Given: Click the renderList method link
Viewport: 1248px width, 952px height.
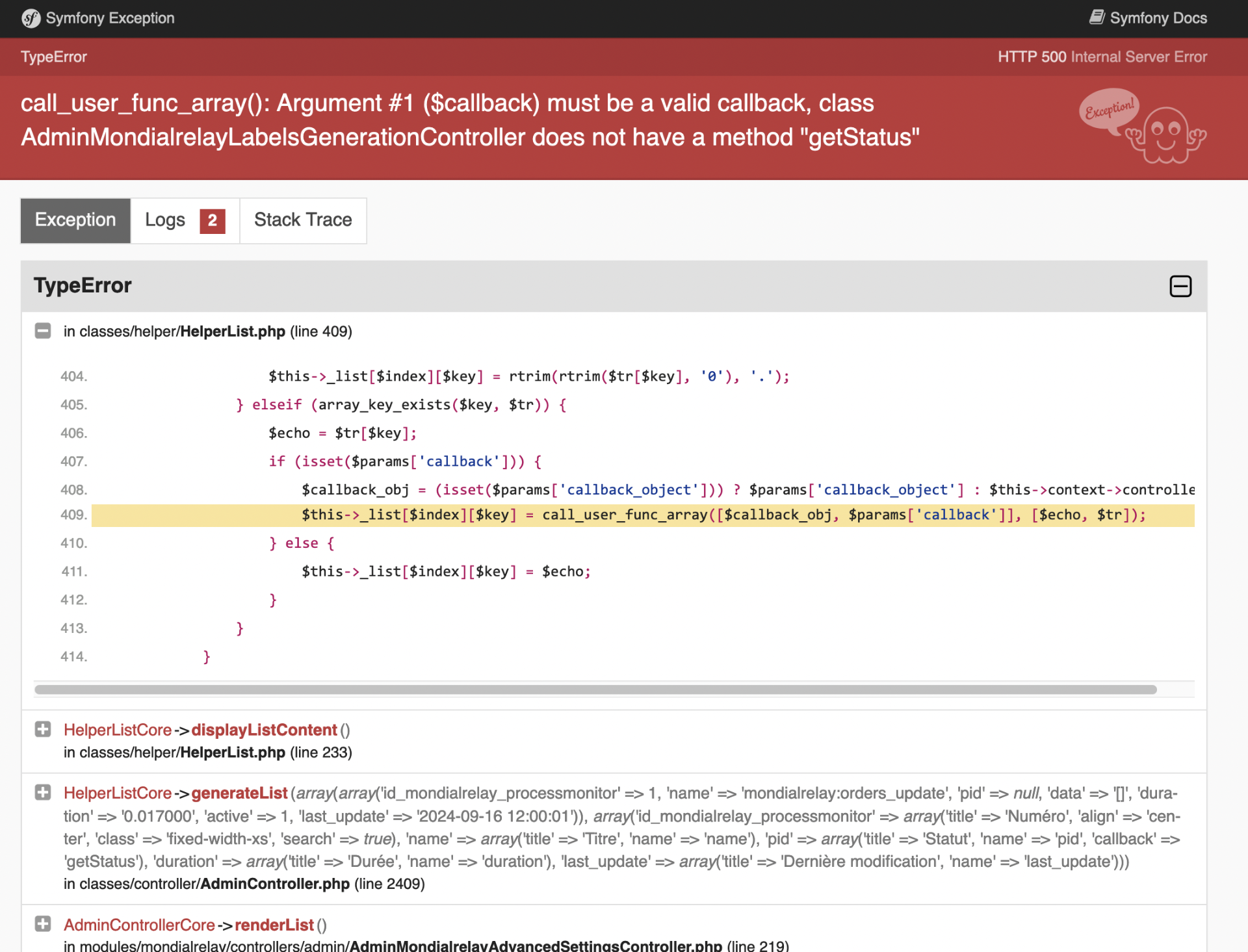Looking at the screenshot, I should (274, 925).
